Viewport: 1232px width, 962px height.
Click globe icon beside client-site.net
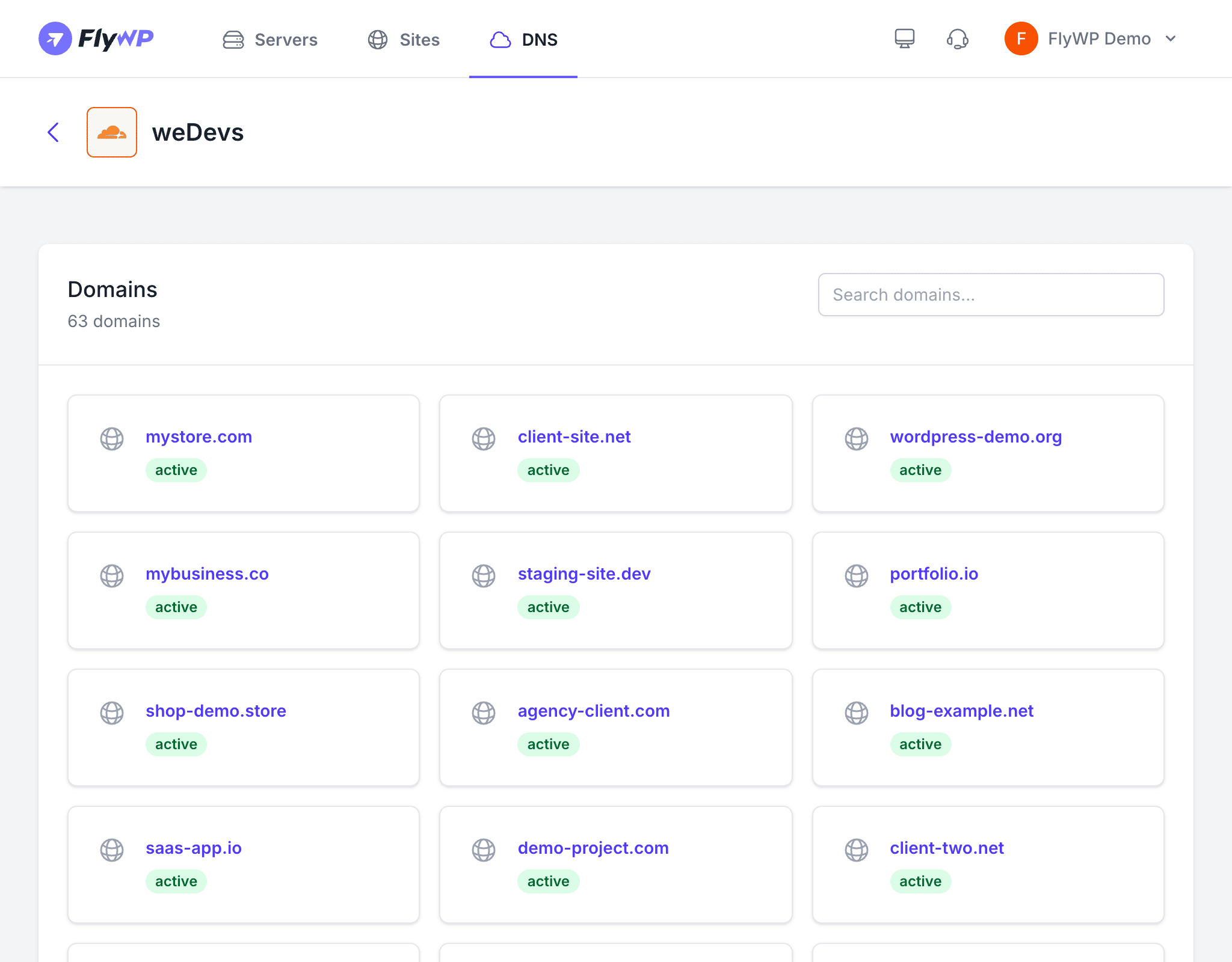[x=484, y=439]
